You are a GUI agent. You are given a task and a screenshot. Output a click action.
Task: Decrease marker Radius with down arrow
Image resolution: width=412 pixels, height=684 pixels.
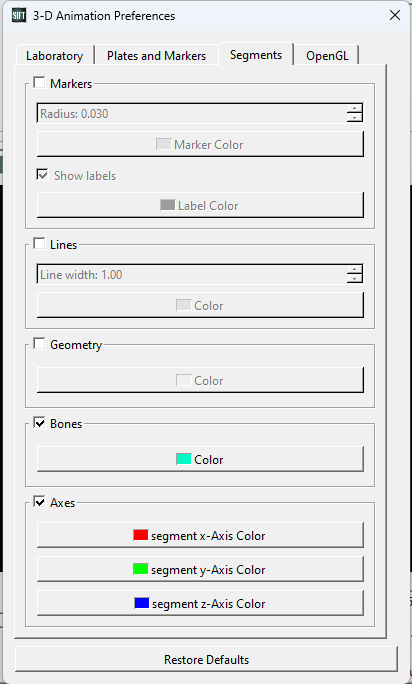tap(355, 117)
